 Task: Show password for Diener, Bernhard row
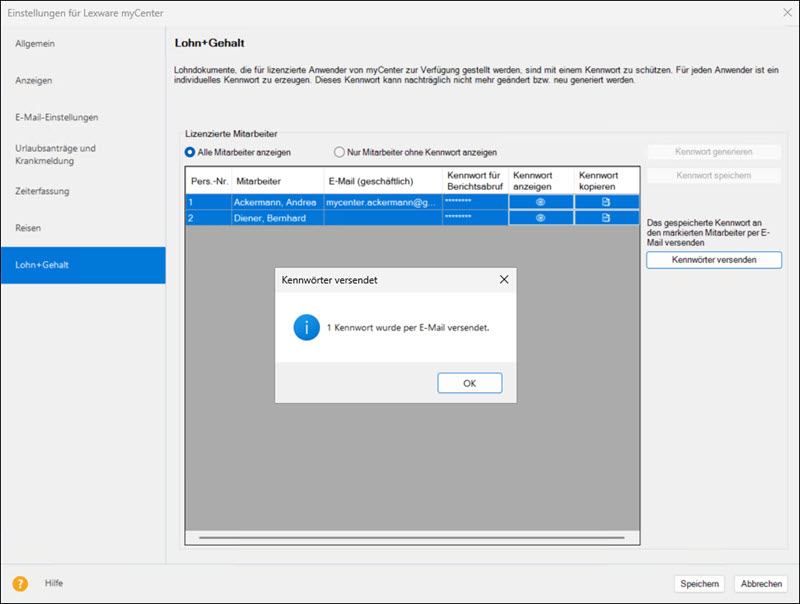tap(541, 218)
